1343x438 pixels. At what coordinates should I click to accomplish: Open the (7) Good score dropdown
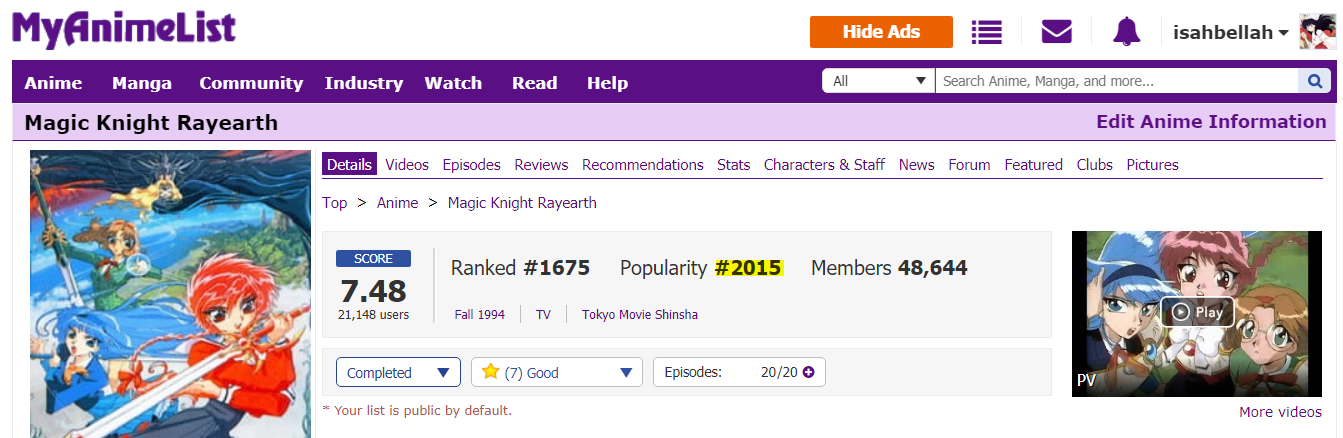(x=557, y=372)
